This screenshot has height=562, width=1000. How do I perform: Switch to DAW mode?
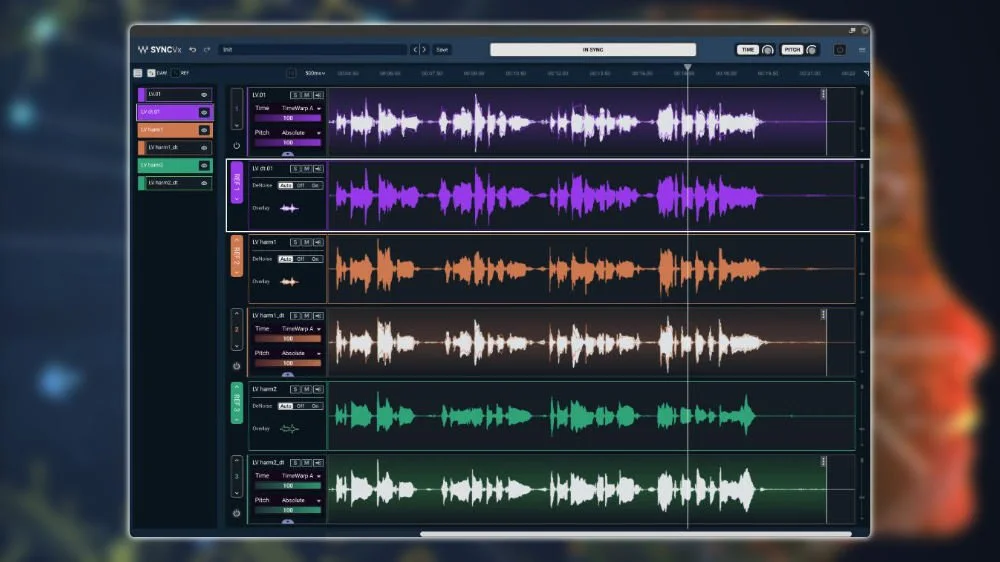(157, 73)
